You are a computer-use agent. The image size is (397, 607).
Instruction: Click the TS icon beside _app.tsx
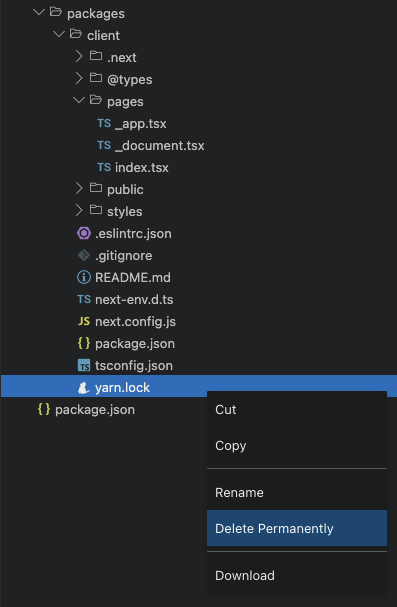point(104,123)
